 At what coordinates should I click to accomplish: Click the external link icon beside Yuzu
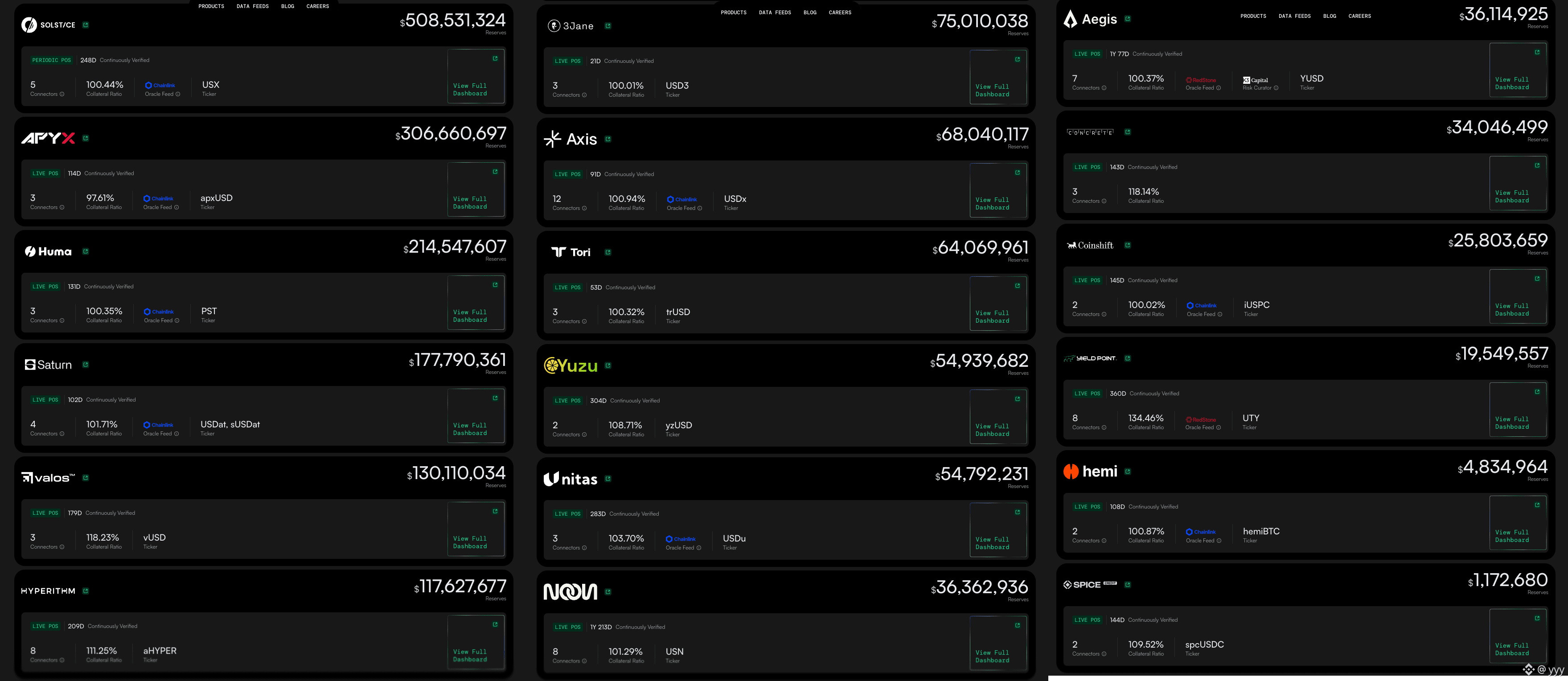pos(607,365)
